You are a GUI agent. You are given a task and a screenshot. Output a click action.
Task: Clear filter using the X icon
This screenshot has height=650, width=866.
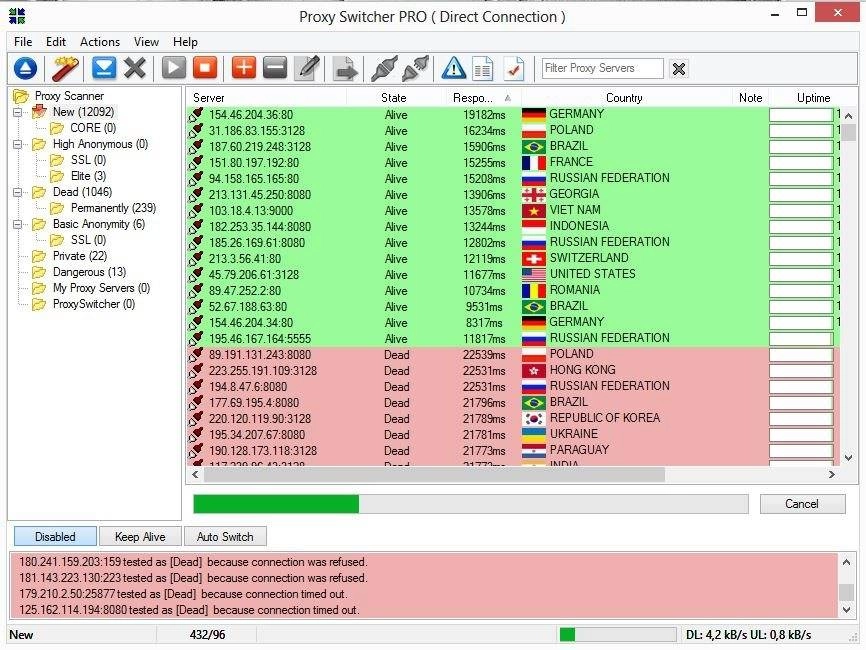coord(679,68)
